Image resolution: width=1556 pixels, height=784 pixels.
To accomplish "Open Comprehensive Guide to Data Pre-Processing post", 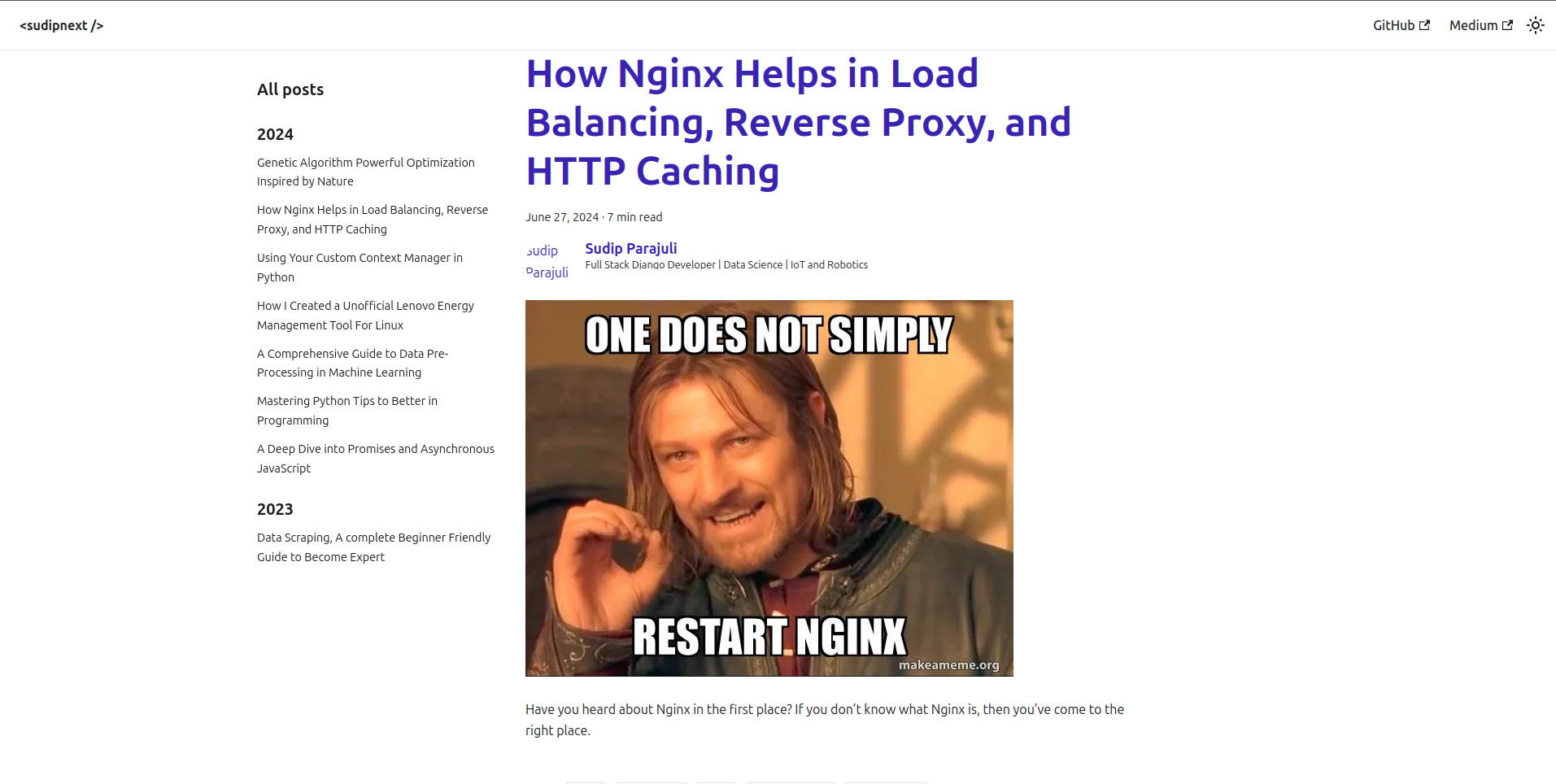I will click(x=352, y=363).
